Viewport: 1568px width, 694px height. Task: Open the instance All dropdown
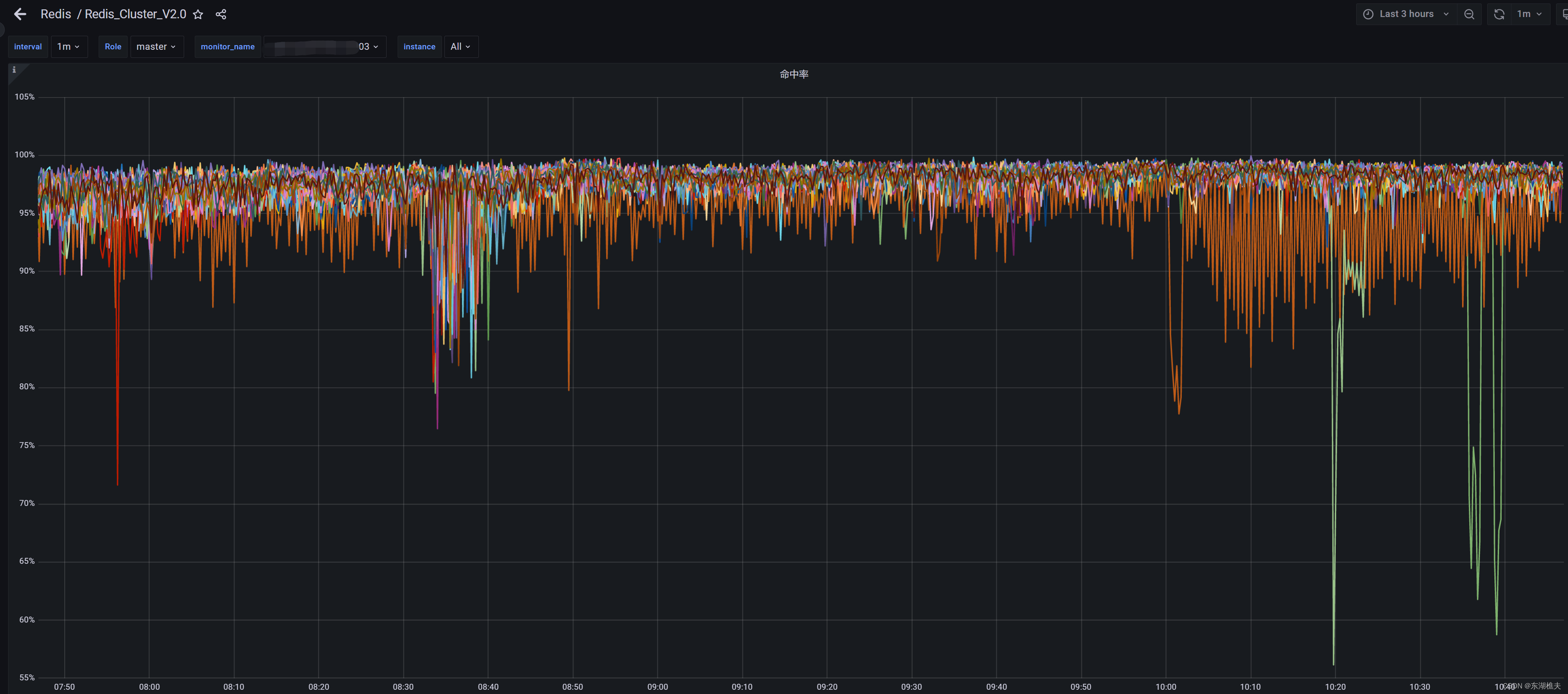460,47
